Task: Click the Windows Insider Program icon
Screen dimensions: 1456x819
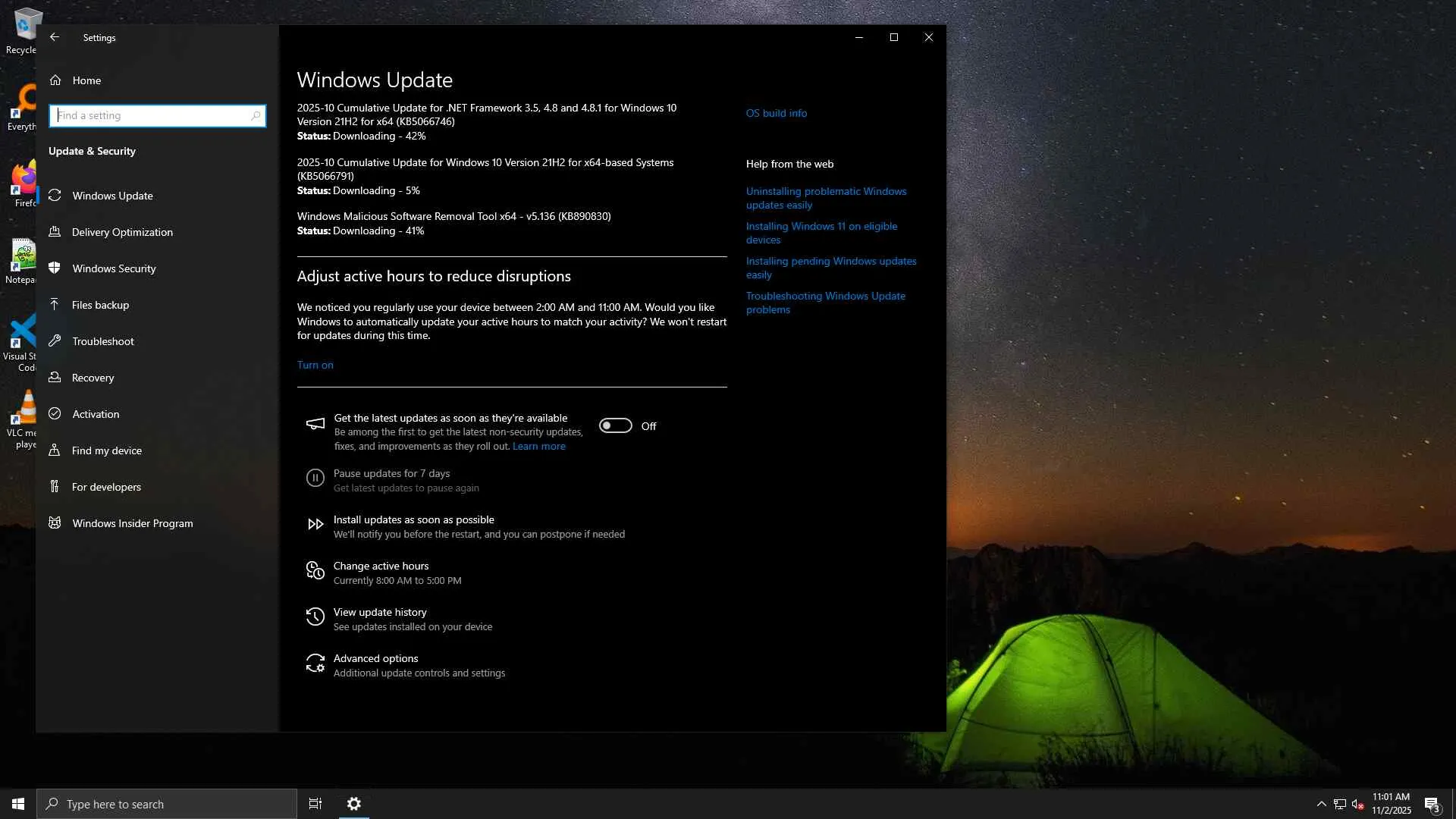Action: (55, 523)
